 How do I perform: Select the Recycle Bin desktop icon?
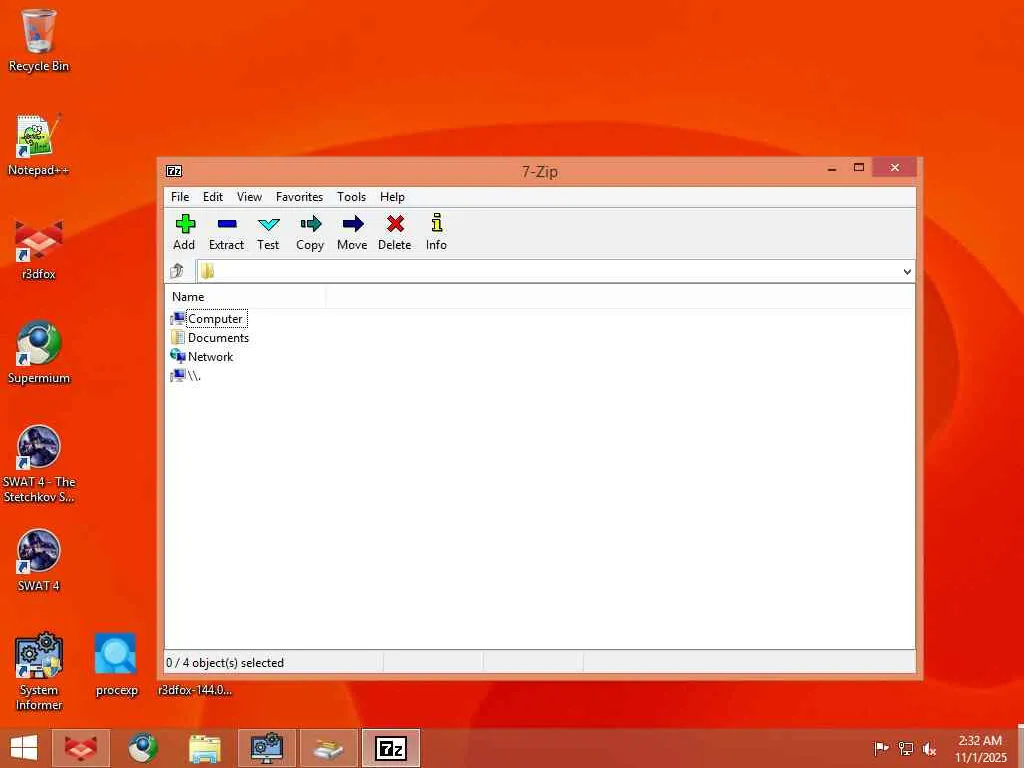point(39,40)
